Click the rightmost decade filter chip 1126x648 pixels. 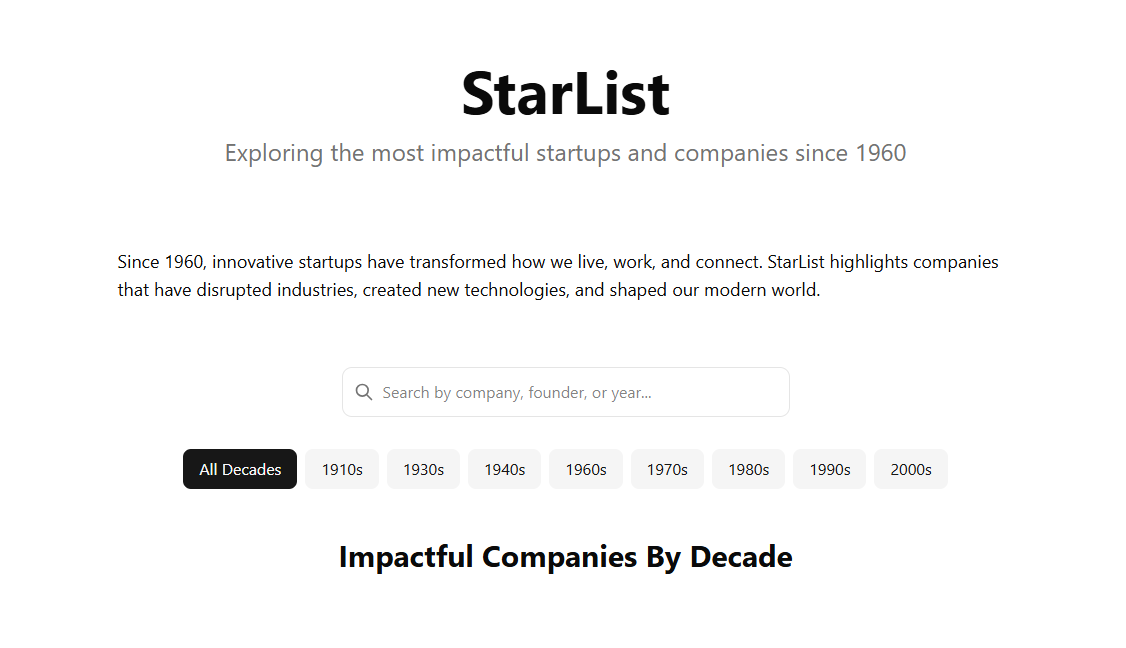click(x=910, y=469)
